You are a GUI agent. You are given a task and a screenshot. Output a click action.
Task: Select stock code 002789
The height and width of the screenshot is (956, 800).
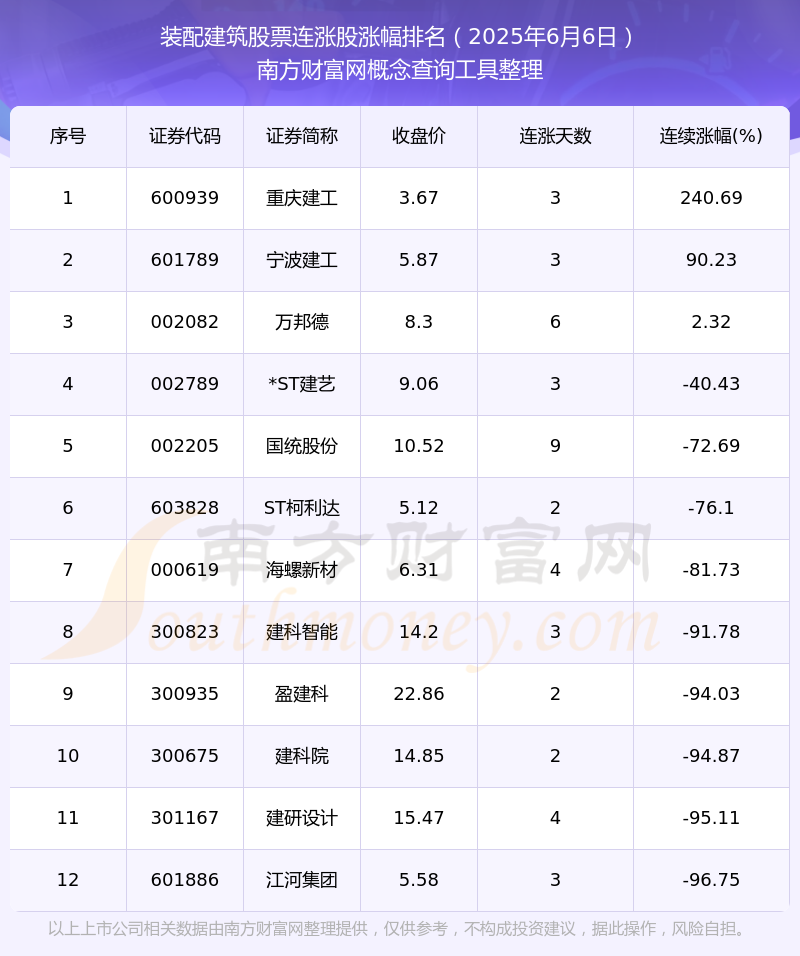(x=185, y=384)
